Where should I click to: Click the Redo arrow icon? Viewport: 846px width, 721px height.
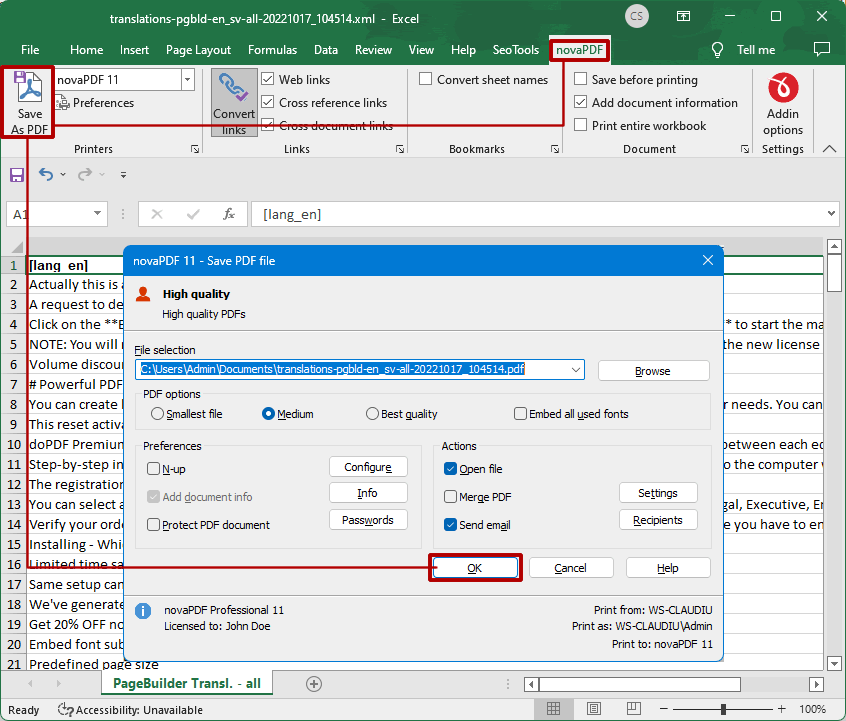click(x=85, y=174)
